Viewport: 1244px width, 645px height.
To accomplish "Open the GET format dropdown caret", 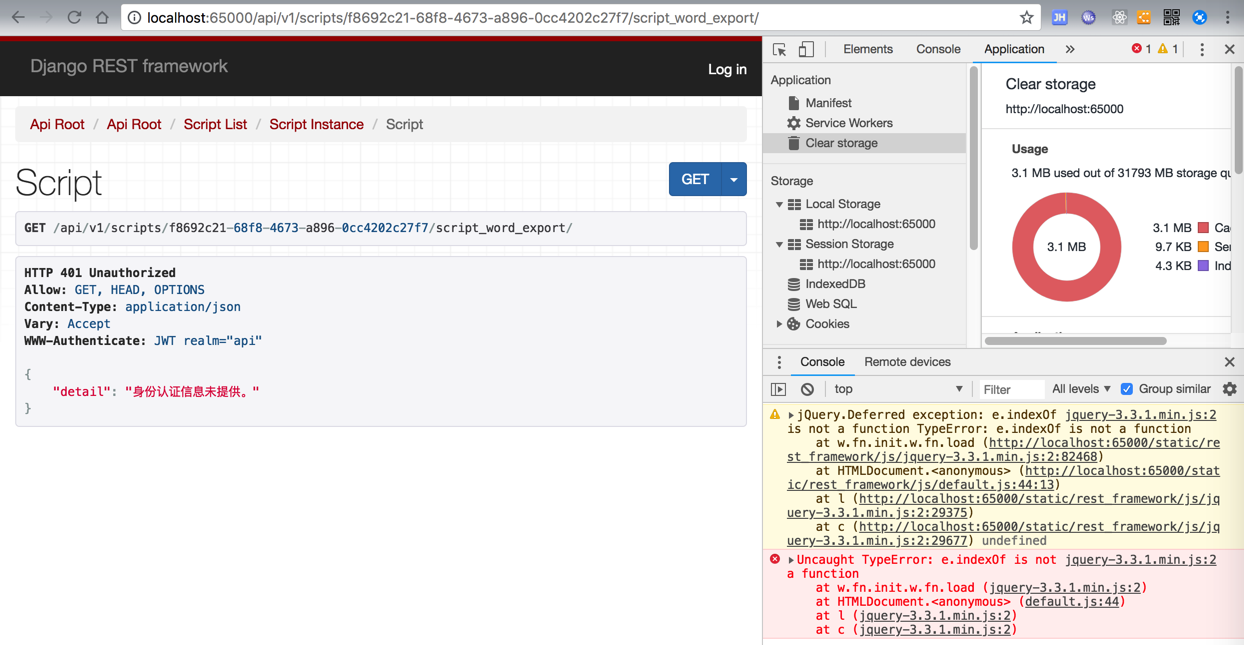I will point(734,179).
